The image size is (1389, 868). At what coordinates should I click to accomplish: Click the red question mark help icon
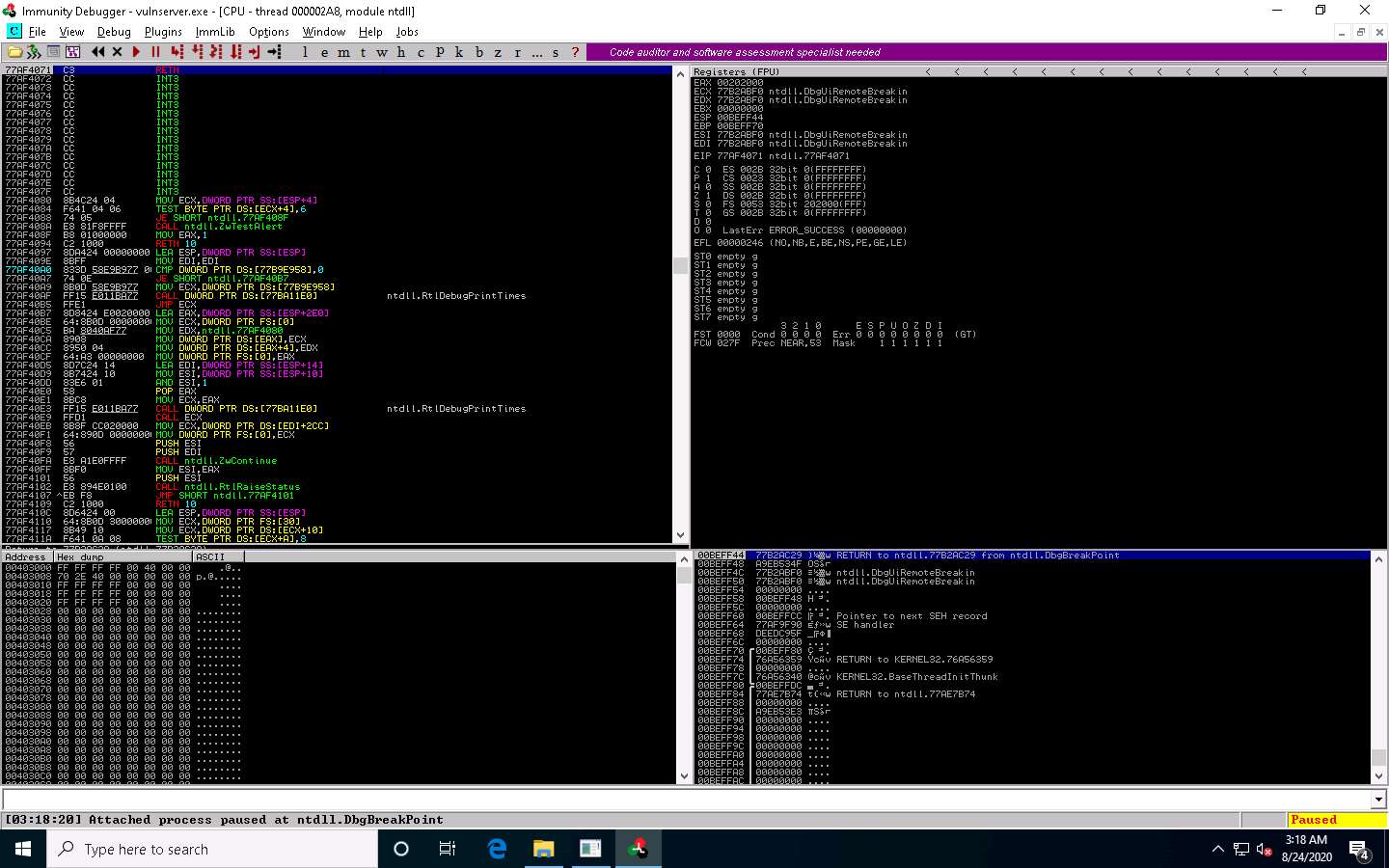[x=576, y=52]
